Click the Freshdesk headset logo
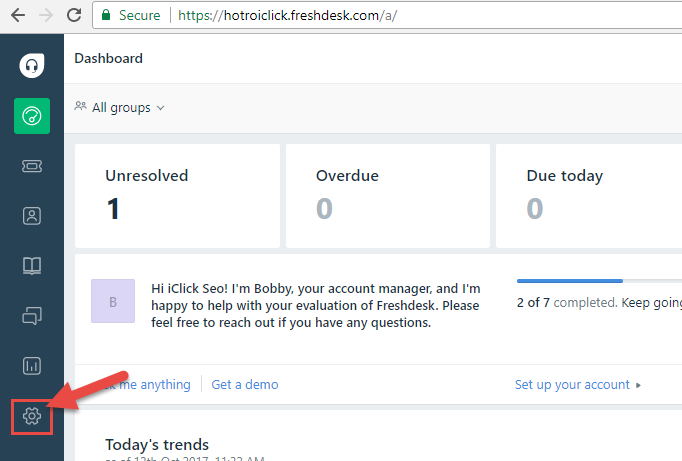 pos(32,66)
